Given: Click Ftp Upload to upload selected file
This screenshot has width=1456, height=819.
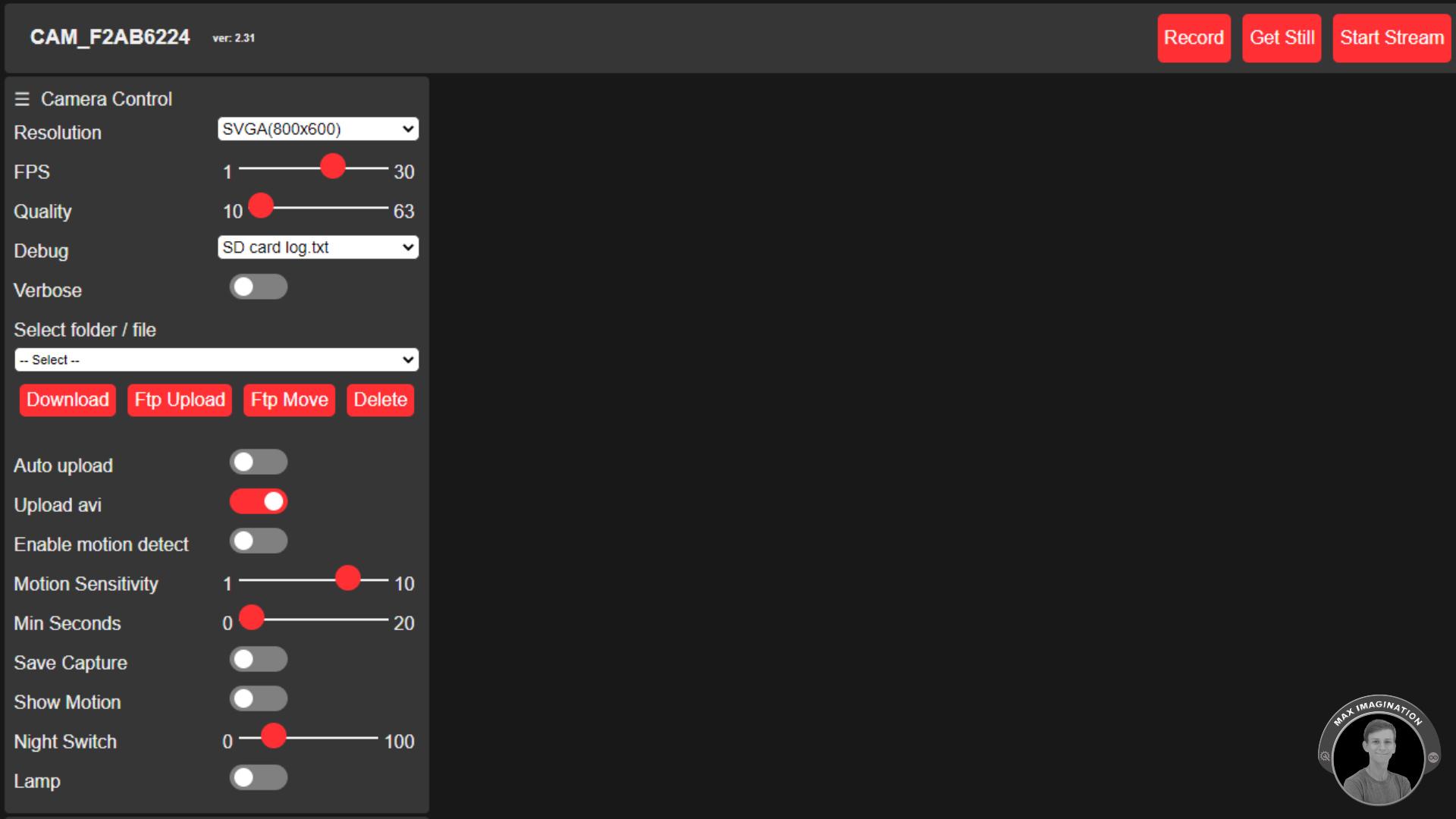Looking at the screenshot, I should 178,399.
